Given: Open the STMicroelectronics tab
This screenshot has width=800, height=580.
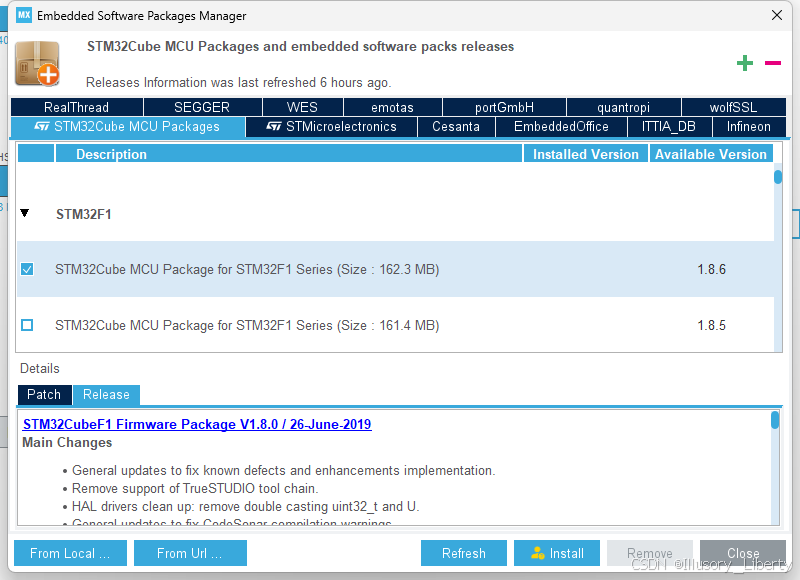Looking at the screenshot, I should pyautogui.click(x=332, y=127).
